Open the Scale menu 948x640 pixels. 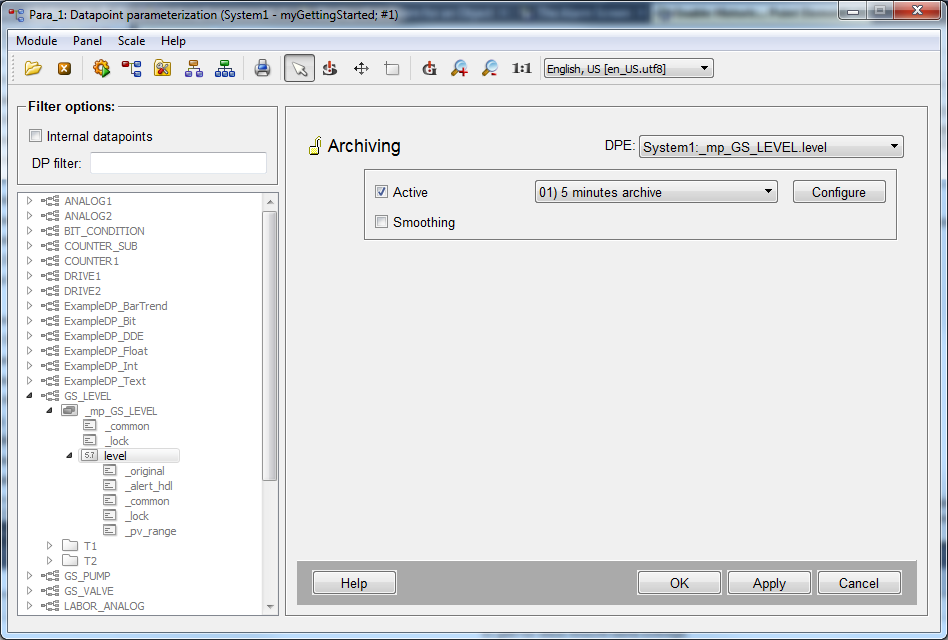(x=131, y=40)
